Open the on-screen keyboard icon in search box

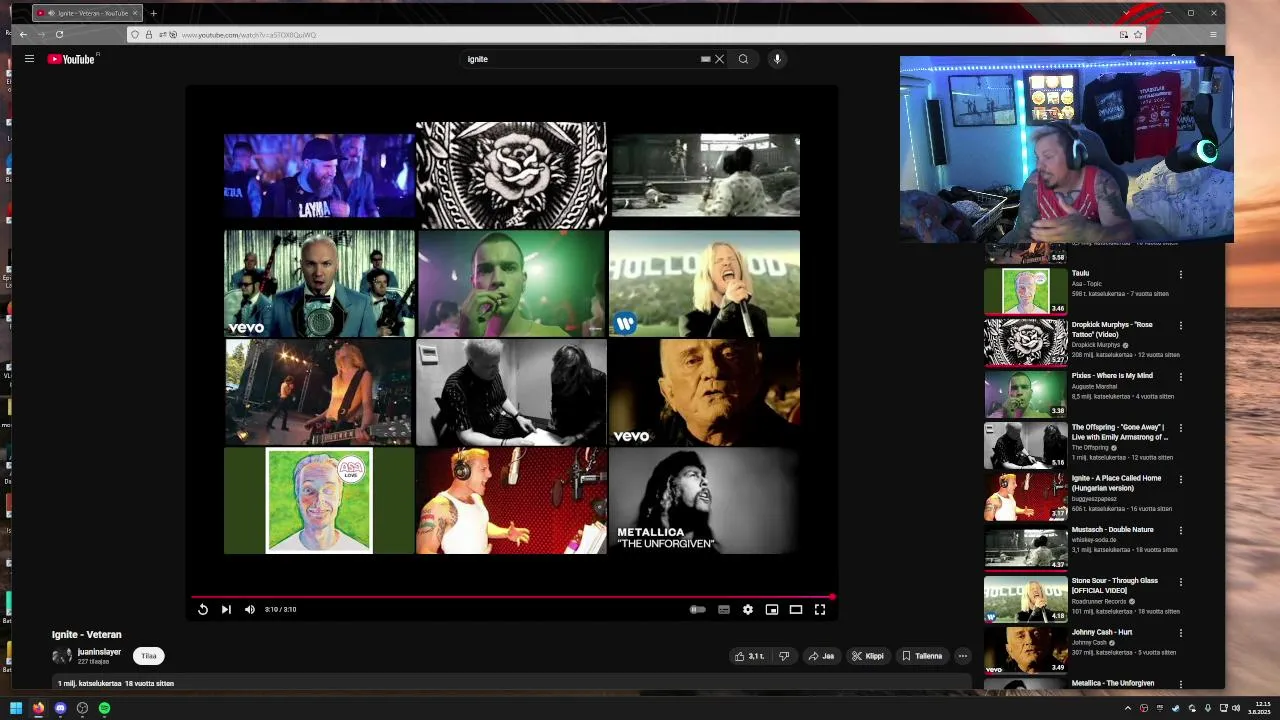(x=705, y=59)
